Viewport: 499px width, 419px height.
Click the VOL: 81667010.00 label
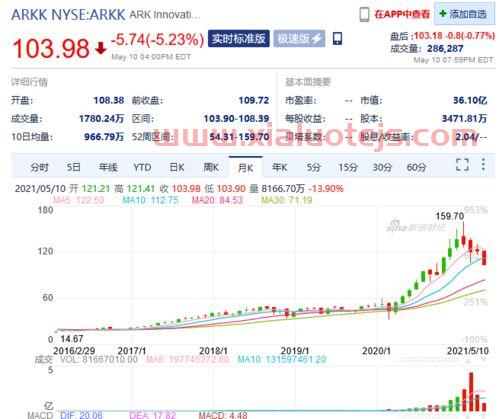[99, 359]
